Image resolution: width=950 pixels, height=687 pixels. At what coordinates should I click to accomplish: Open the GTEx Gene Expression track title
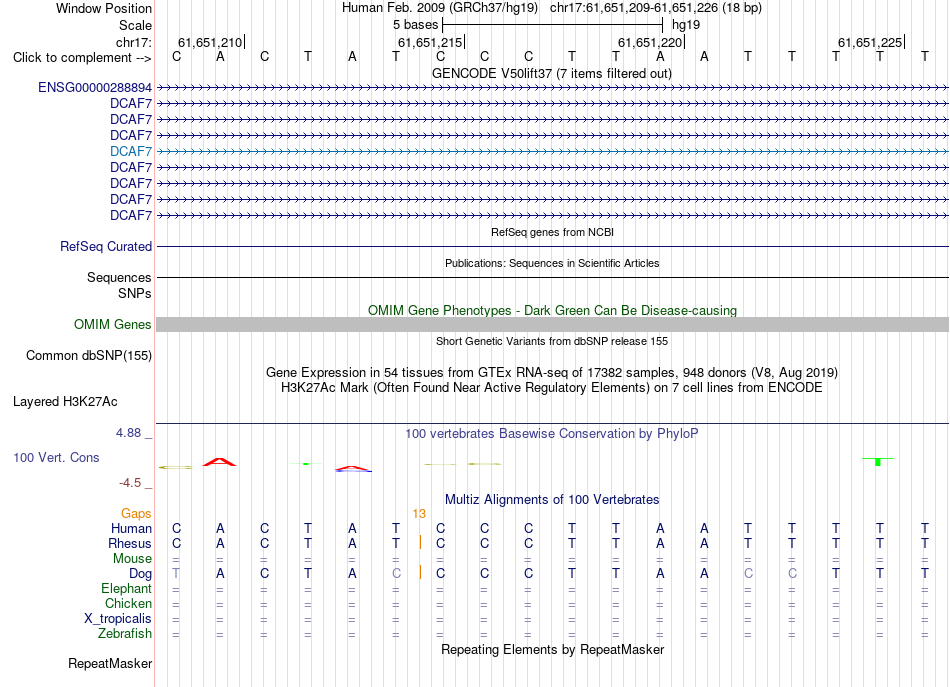coord(552,373)
